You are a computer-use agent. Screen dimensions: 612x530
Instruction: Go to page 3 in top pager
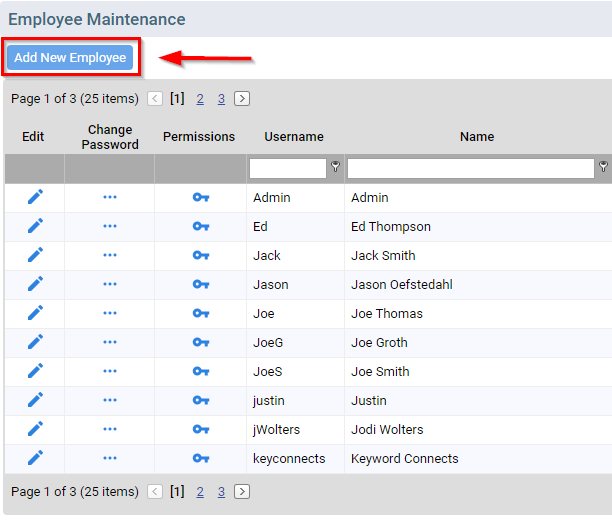(x=221, y=99)
